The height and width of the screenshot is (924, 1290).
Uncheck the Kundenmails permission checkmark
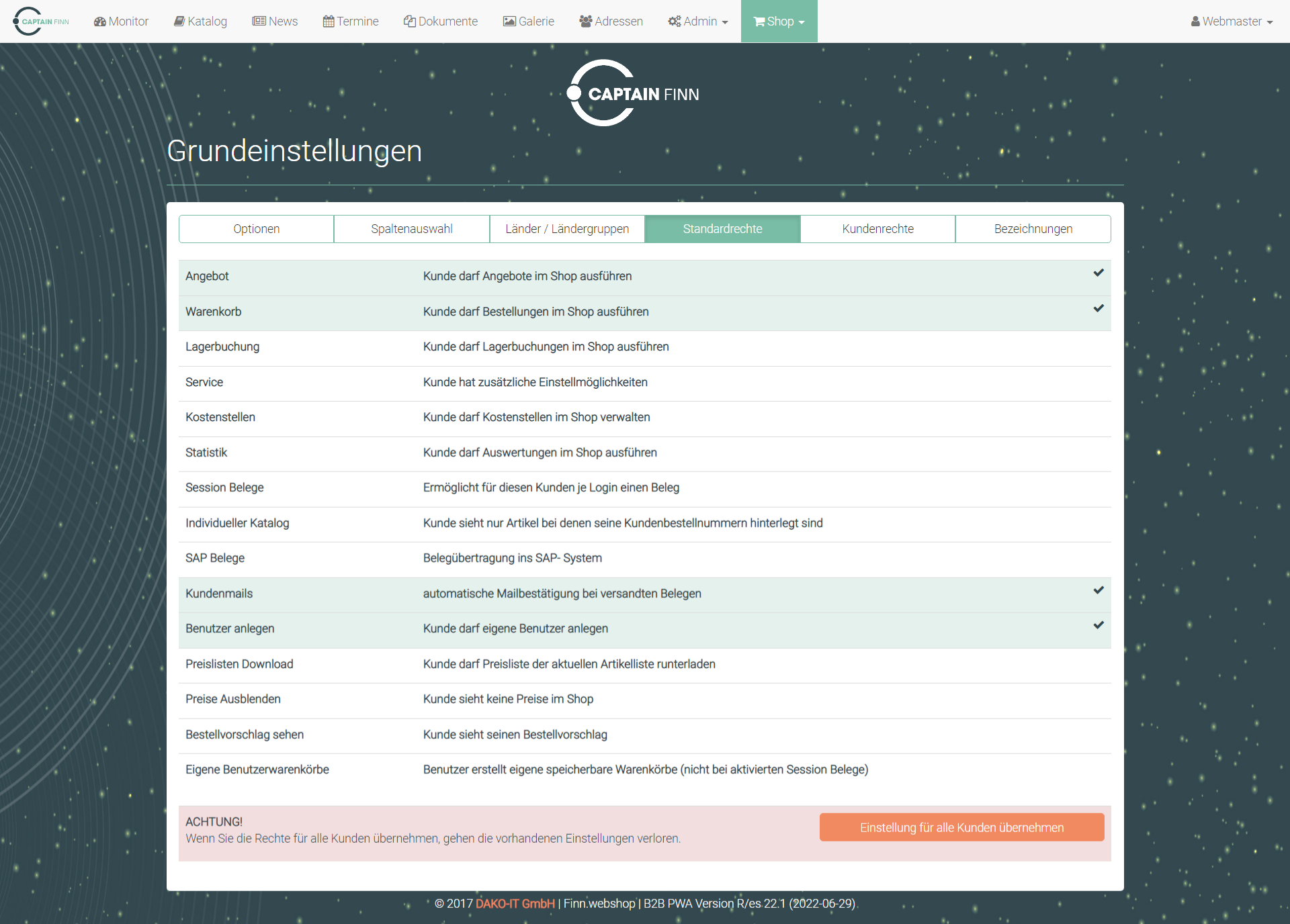tap(1098, 591)
